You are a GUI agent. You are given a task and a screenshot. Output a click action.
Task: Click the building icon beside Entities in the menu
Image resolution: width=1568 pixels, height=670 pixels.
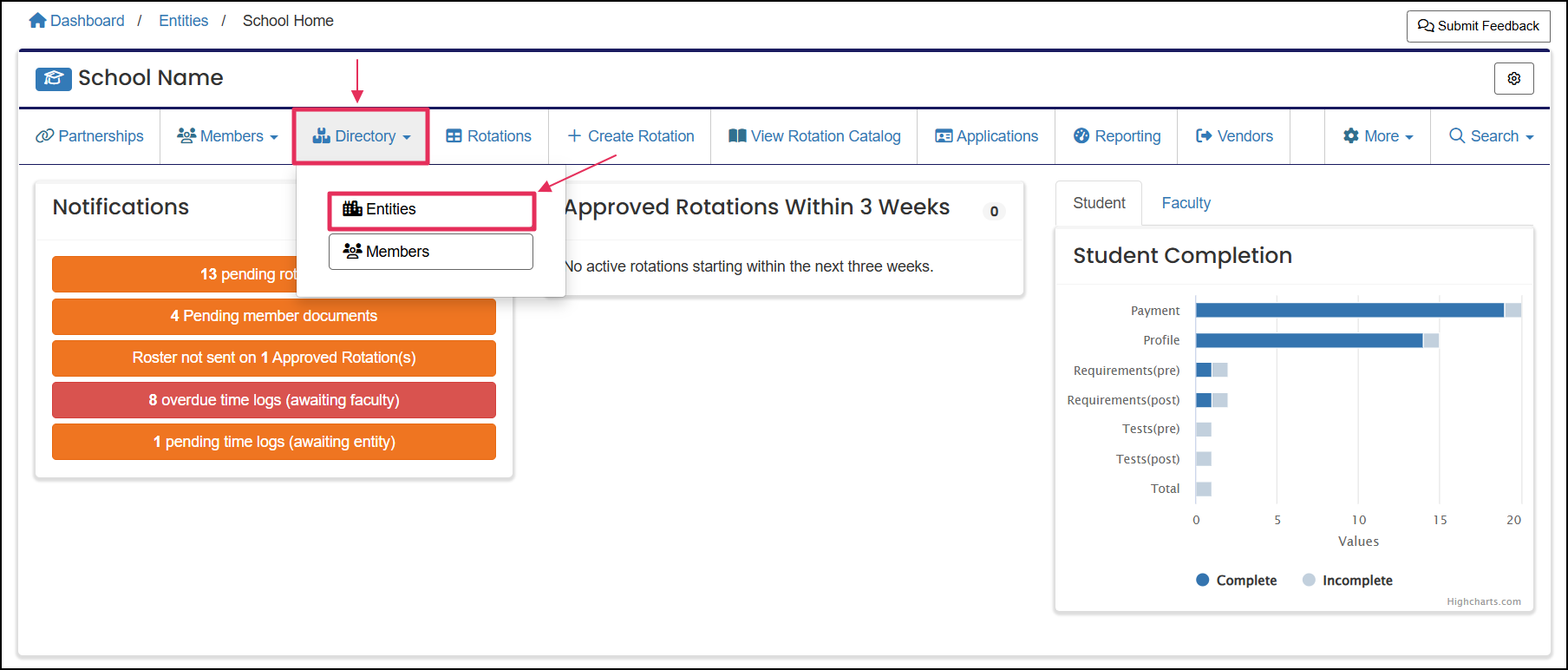click(352, 208)
